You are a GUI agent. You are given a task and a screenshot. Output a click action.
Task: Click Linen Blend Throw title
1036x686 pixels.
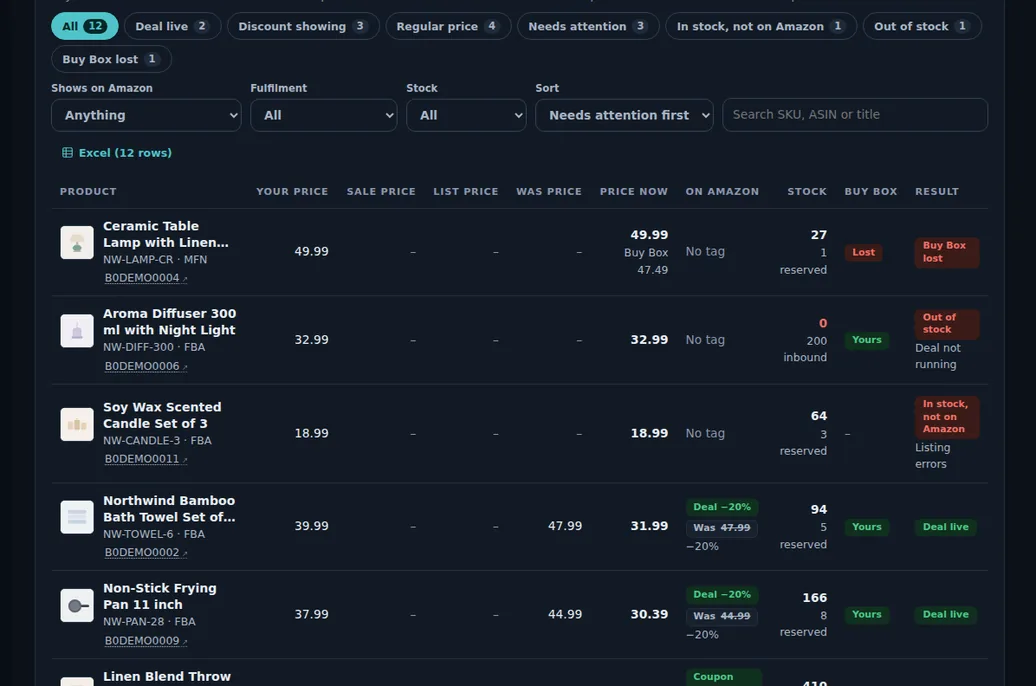point(167,677)
